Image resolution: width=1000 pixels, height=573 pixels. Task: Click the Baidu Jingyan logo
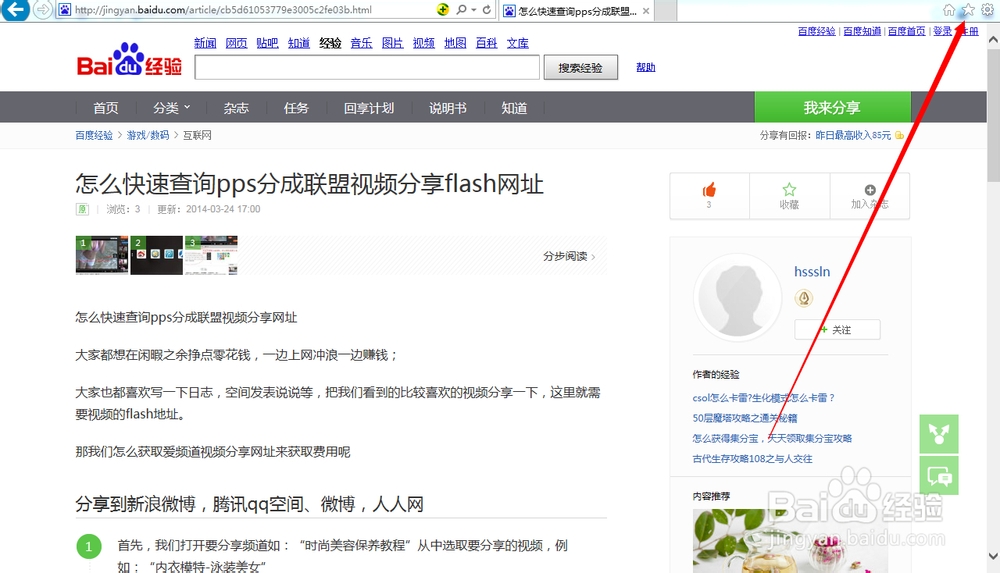tap(129, 60)
